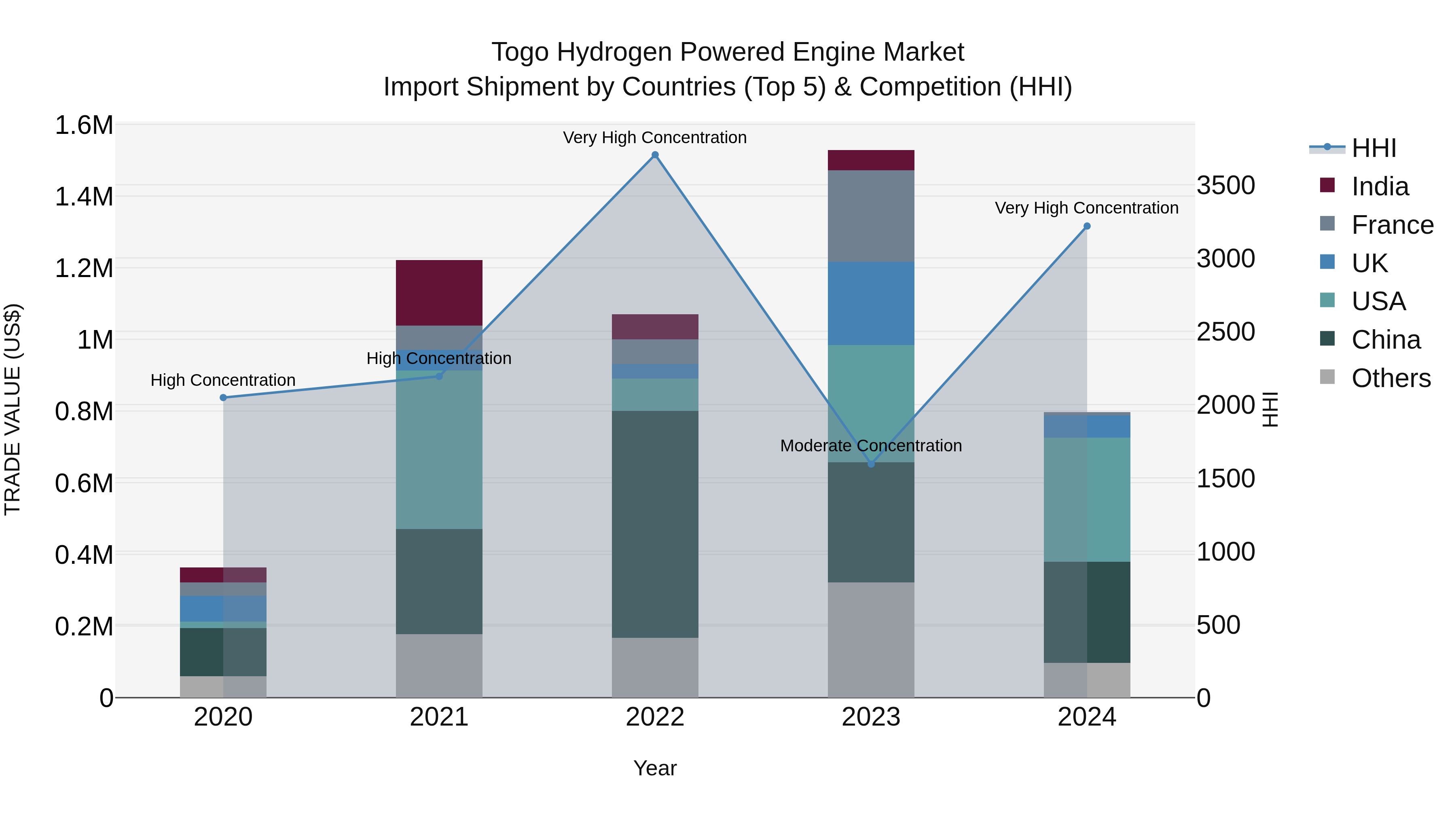Click the 1M left axis tick label

point(95,340)
